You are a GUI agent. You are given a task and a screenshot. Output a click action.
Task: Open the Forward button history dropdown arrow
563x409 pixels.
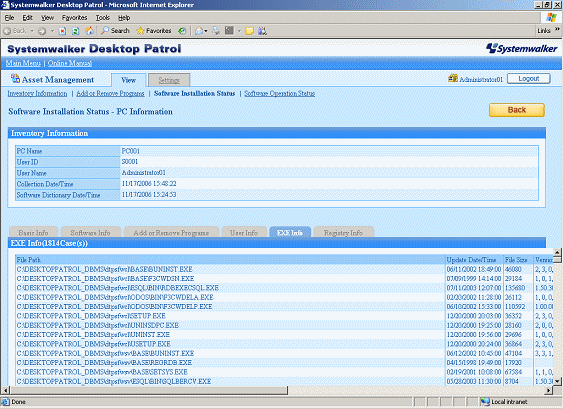click(x=52, y=31)
